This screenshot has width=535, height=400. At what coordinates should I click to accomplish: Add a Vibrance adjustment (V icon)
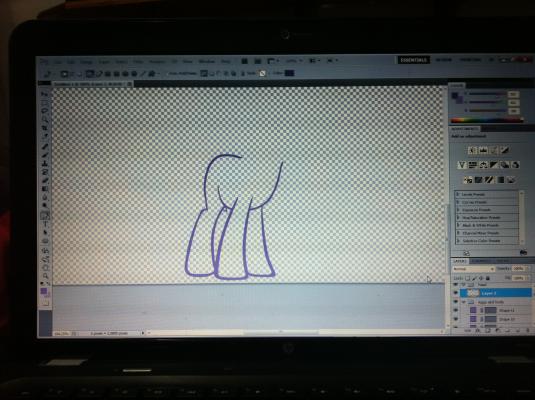462,165
